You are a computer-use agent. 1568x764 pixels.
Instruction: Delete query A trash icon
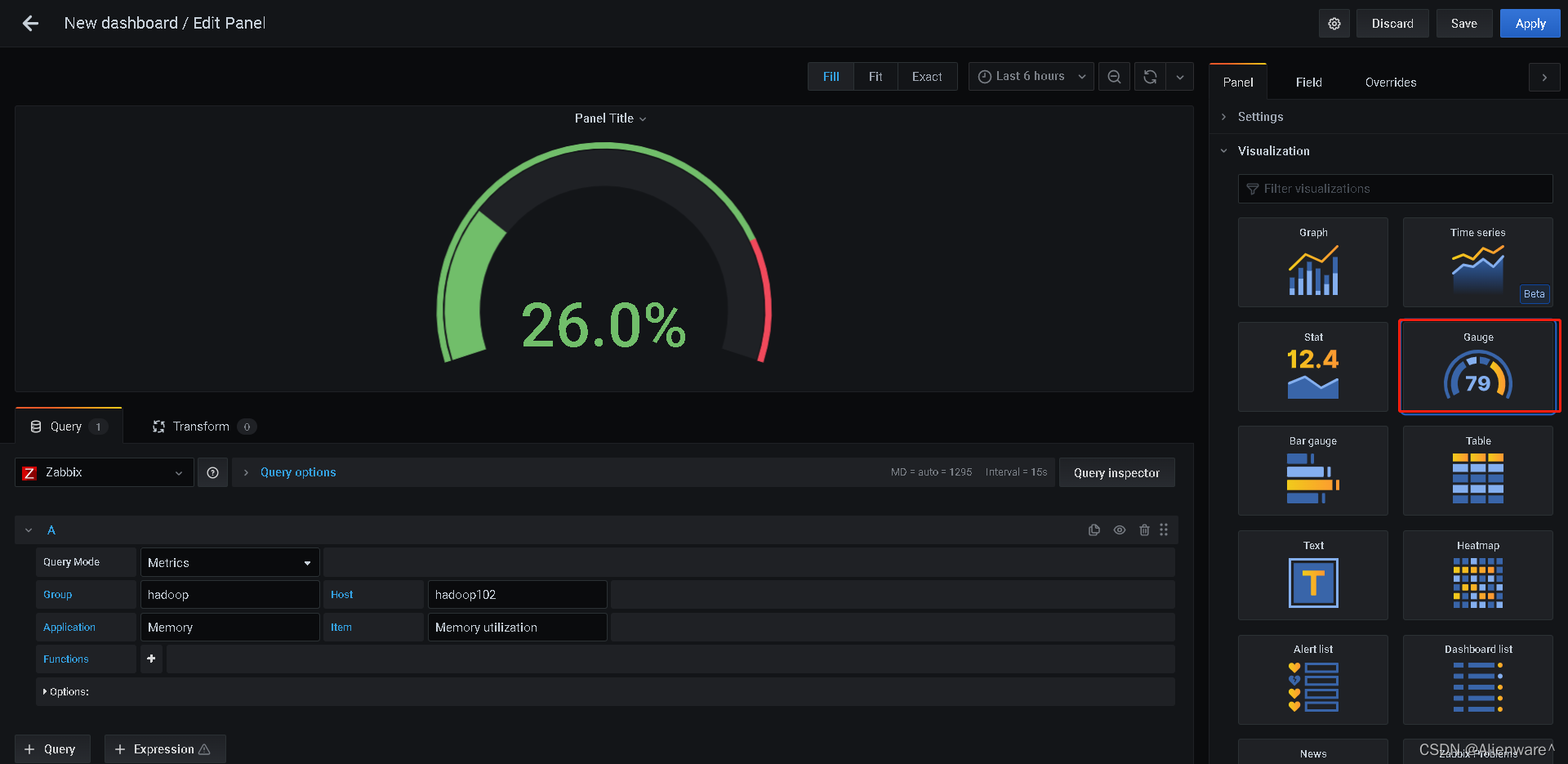coord(1144,530)
